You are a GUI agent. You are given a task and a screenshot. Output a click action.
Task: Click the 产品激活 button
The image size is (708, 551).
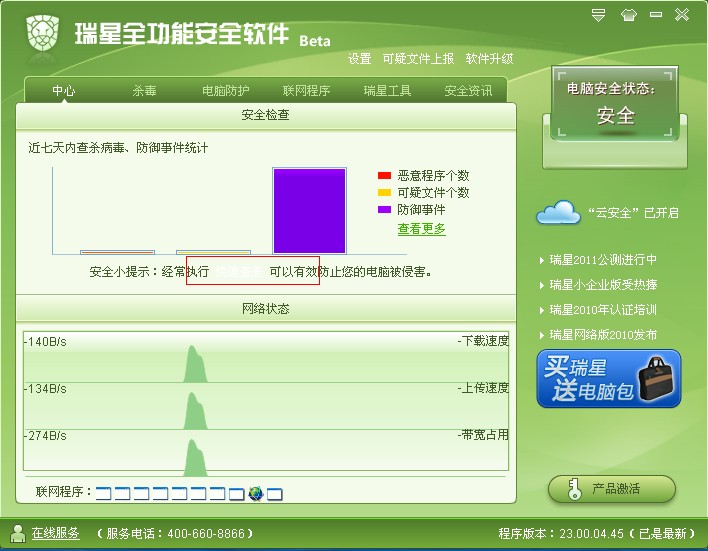[612, 489]
